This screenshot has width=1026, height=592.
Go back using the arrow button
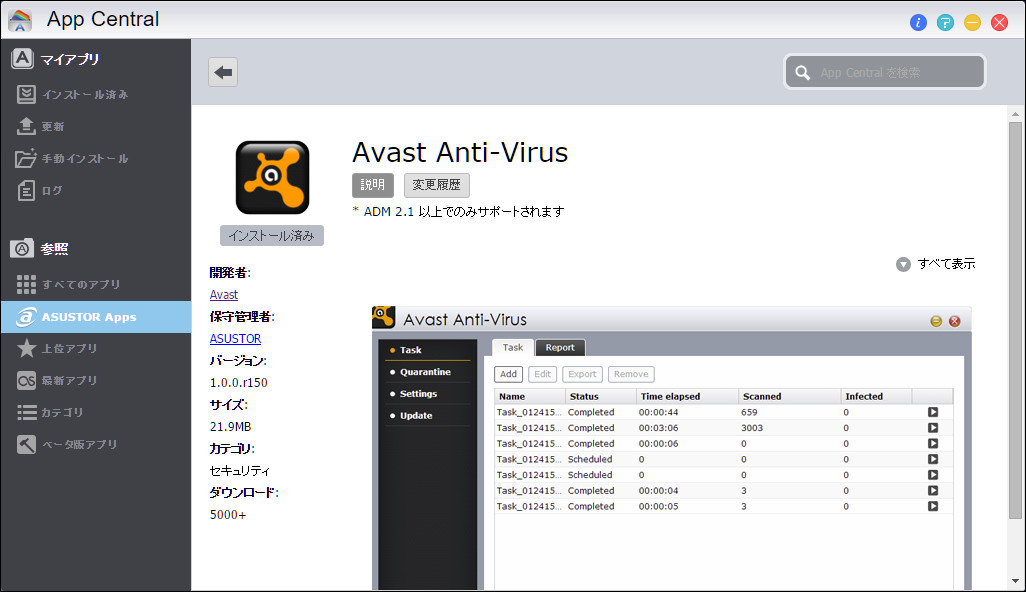point(222,71)
